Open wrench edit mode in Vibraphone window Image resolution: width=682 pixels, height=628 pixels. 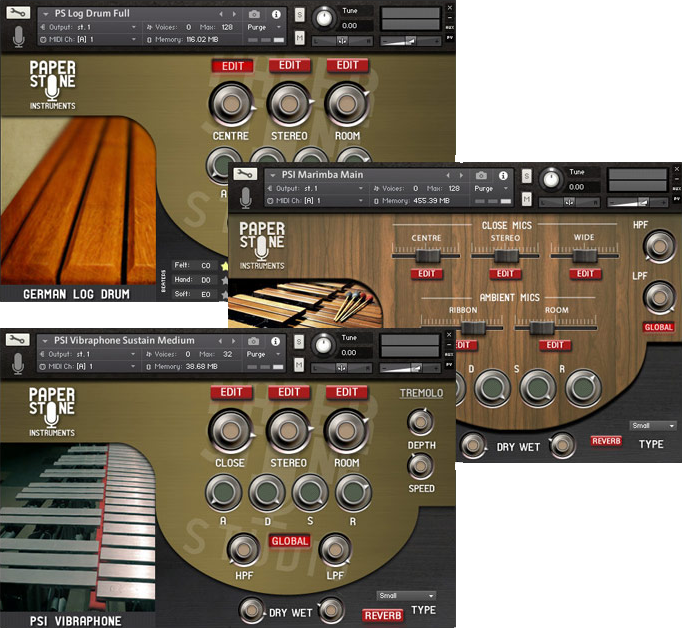(x=17, y=339)
